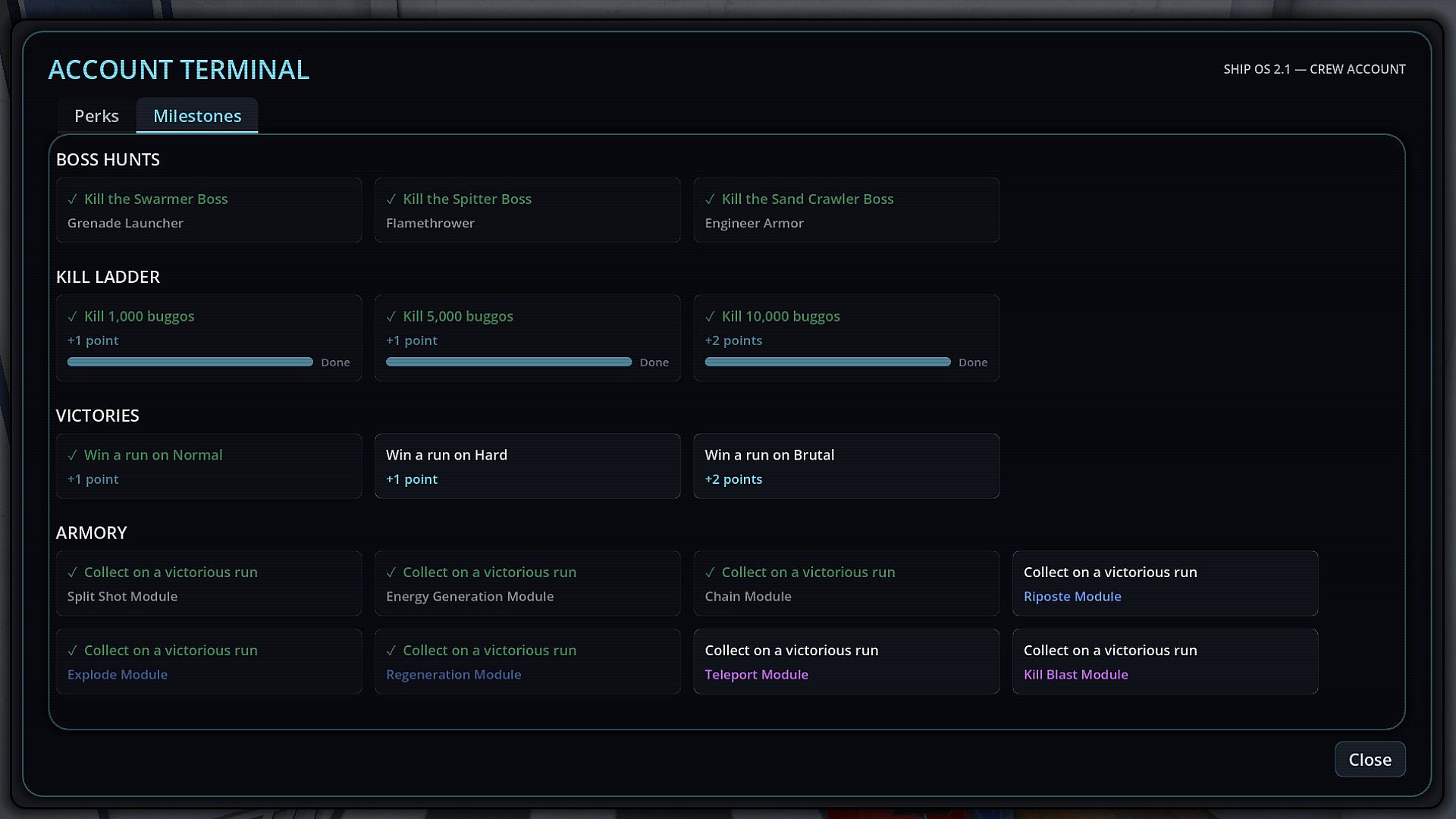Click checkmark on Chain Module card
Image resolution: width=1456 pixels, height=819 pixels.
click(x=711, y=573)
